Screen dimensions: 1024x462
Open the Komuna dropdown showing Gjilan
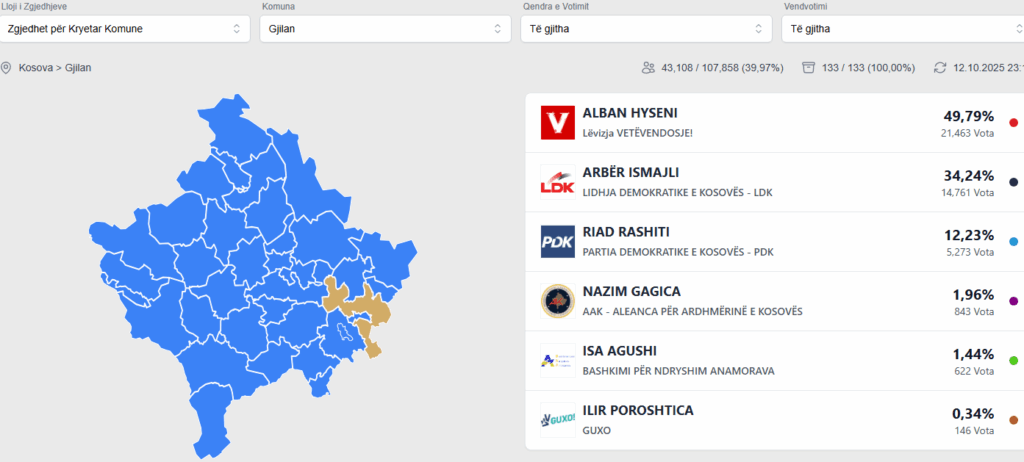coord(384,29)
